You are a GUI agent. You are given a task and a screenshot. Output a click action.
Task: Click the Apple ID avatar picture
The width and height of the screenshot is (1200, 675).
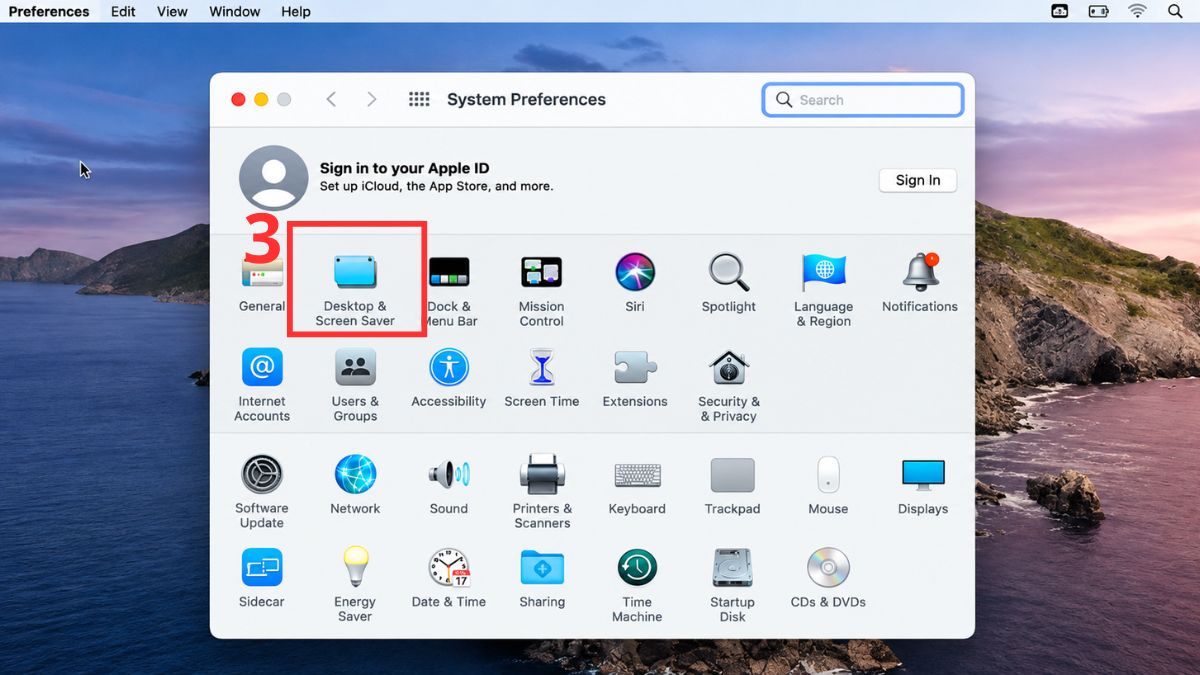[x=273, y=178]
